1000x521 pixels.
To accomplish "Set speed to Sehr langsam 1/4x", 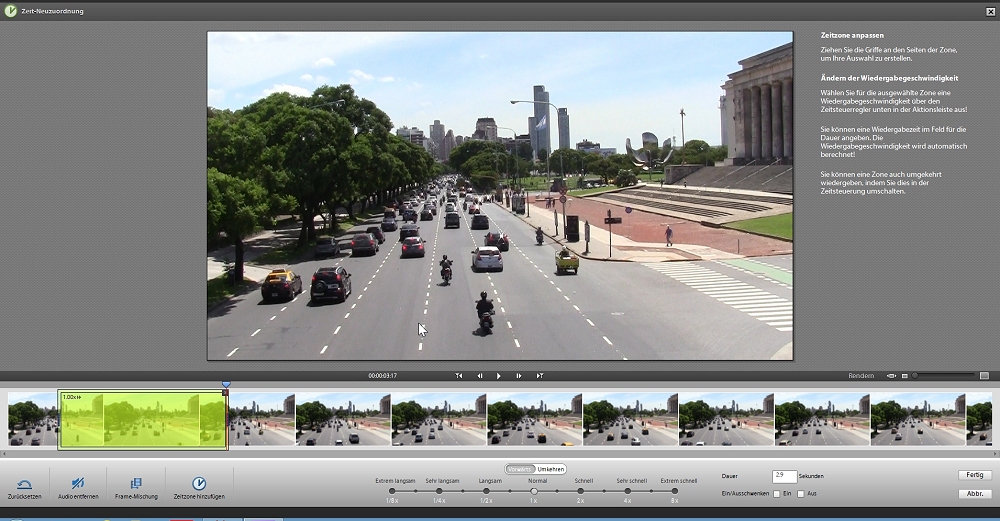I will coord(439,491).
